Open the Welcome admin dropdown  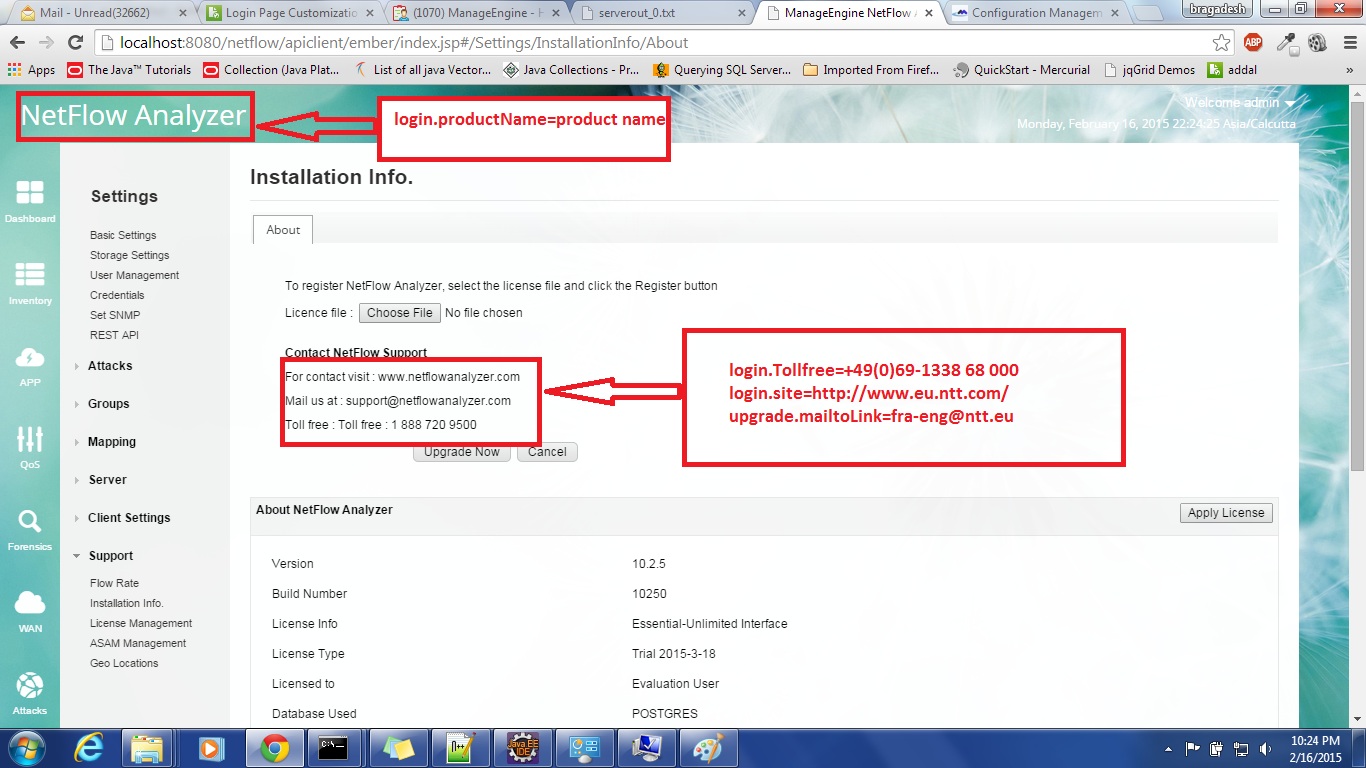[x=1239, y=103]
